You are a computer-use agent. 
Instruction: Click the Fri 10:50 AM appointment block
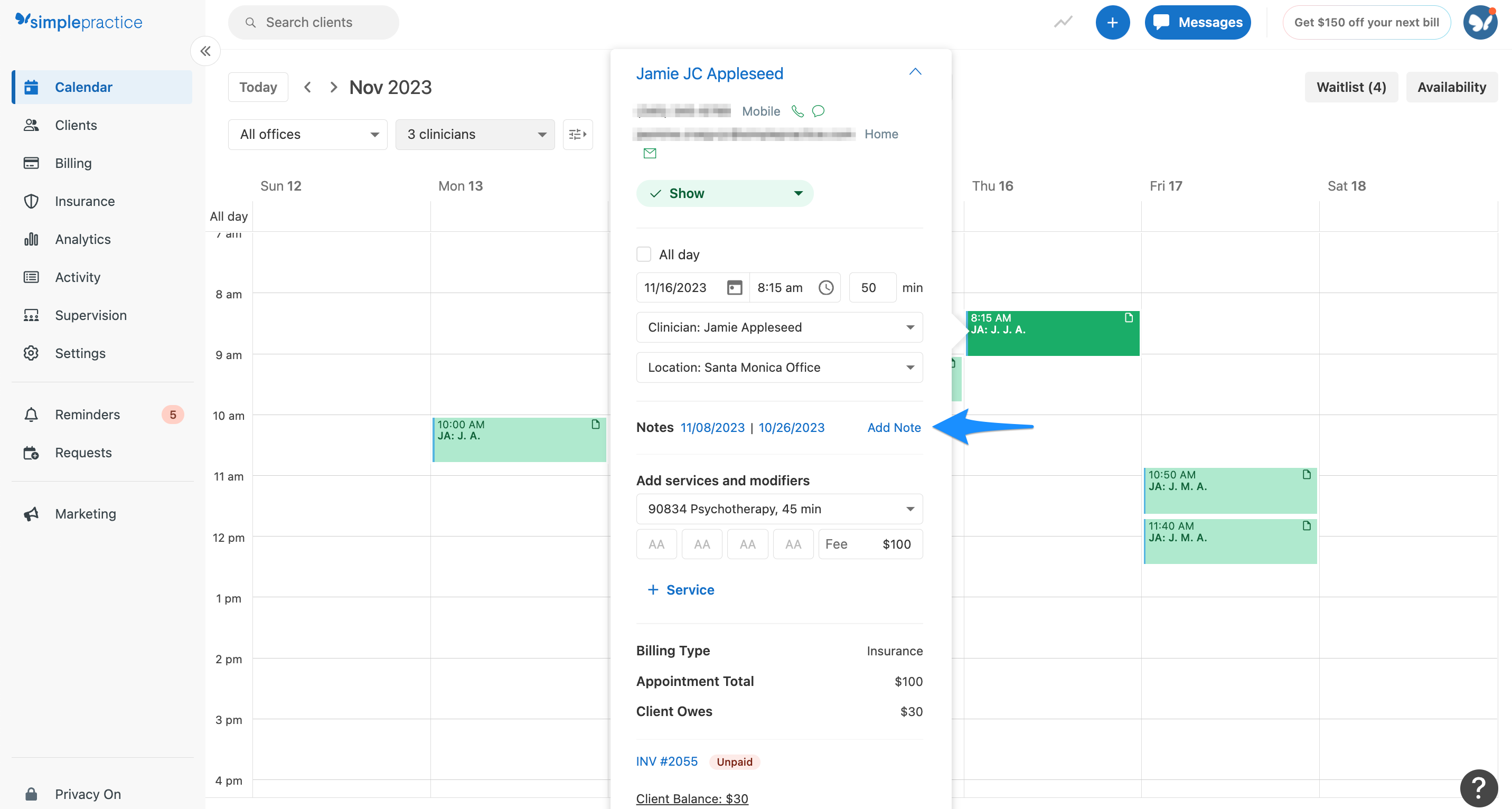(1229, 491)
